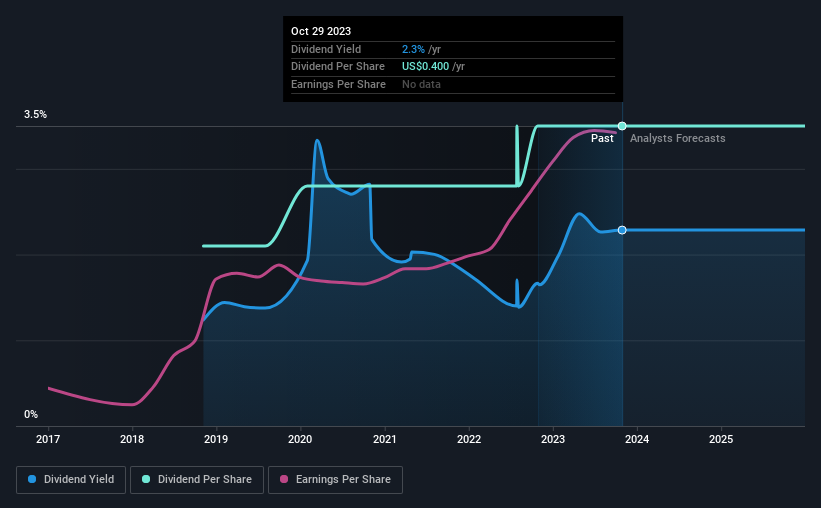Click 'Dividend Per Share' row label in tooltip
Screen dimensions: 821x508
(338, 67)
